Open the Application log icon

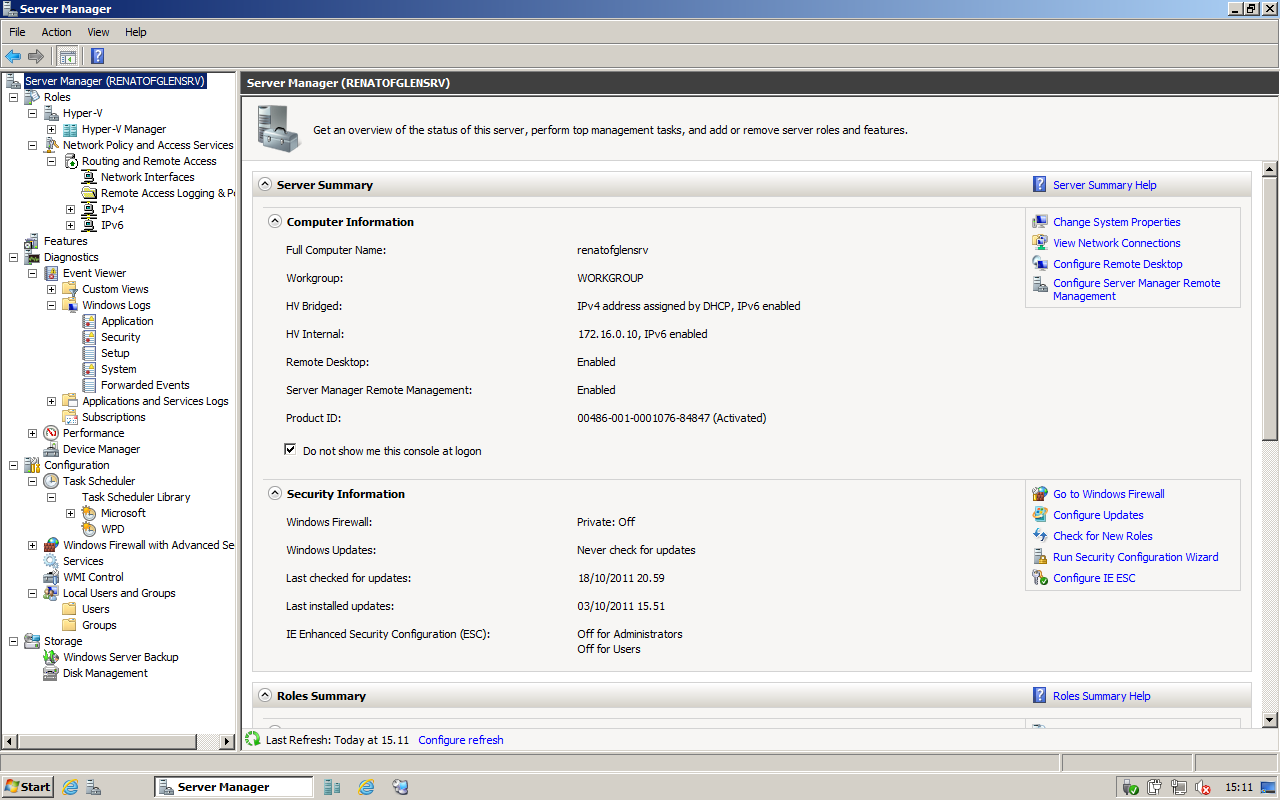pos(89,321)
